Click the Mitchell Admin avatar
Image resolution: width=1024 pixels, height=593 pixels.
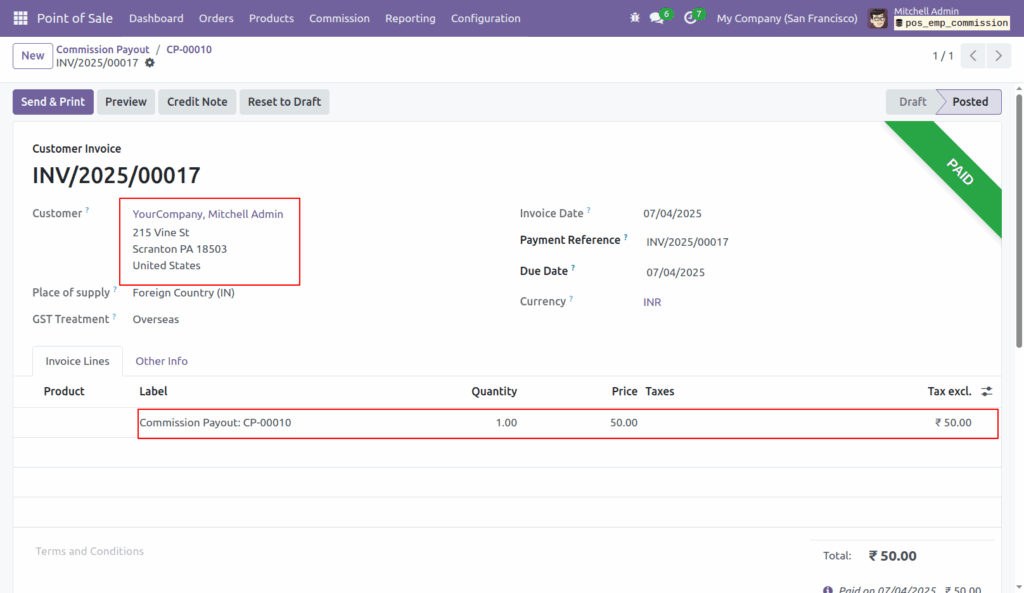877,18
